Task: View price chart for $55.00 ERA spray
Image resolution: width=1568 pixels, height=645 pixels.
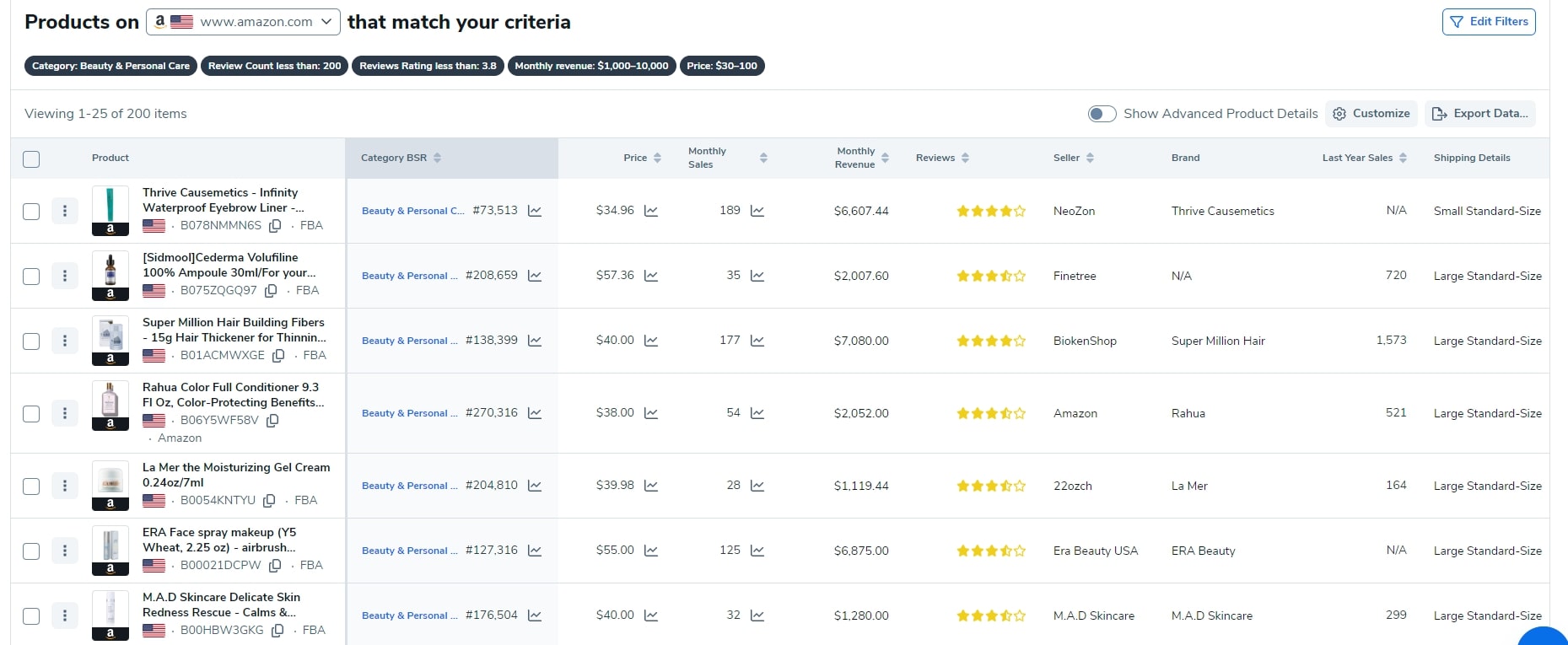Action: point(651,551)
